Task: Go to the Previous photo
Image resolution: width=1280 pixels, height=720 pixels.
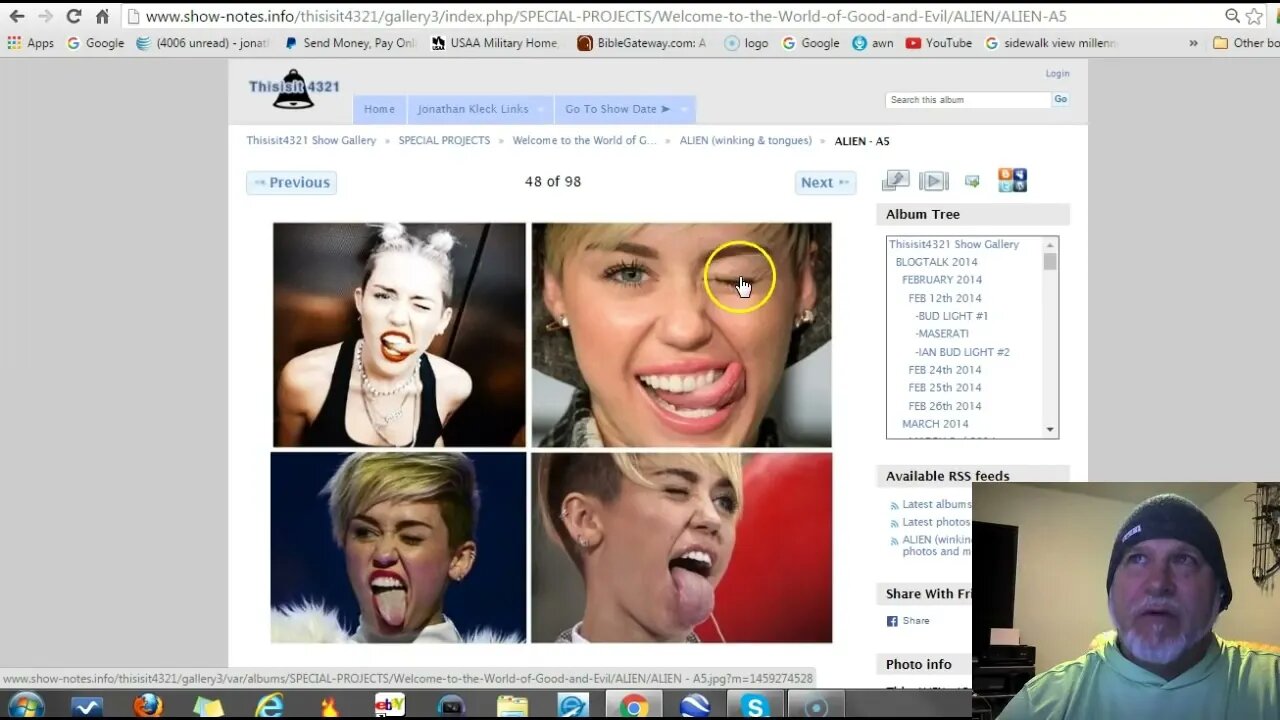Action: pos(291,182)
